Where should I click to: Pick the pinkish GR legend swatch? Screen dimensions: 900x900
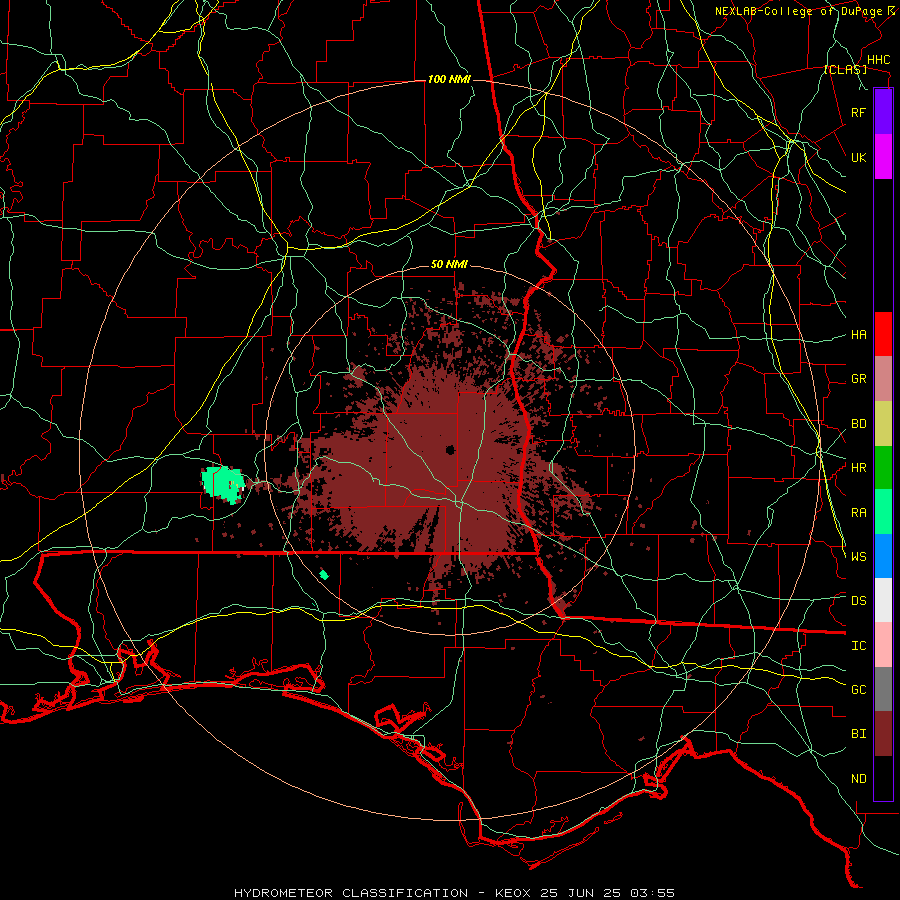(x=883, y=379)
